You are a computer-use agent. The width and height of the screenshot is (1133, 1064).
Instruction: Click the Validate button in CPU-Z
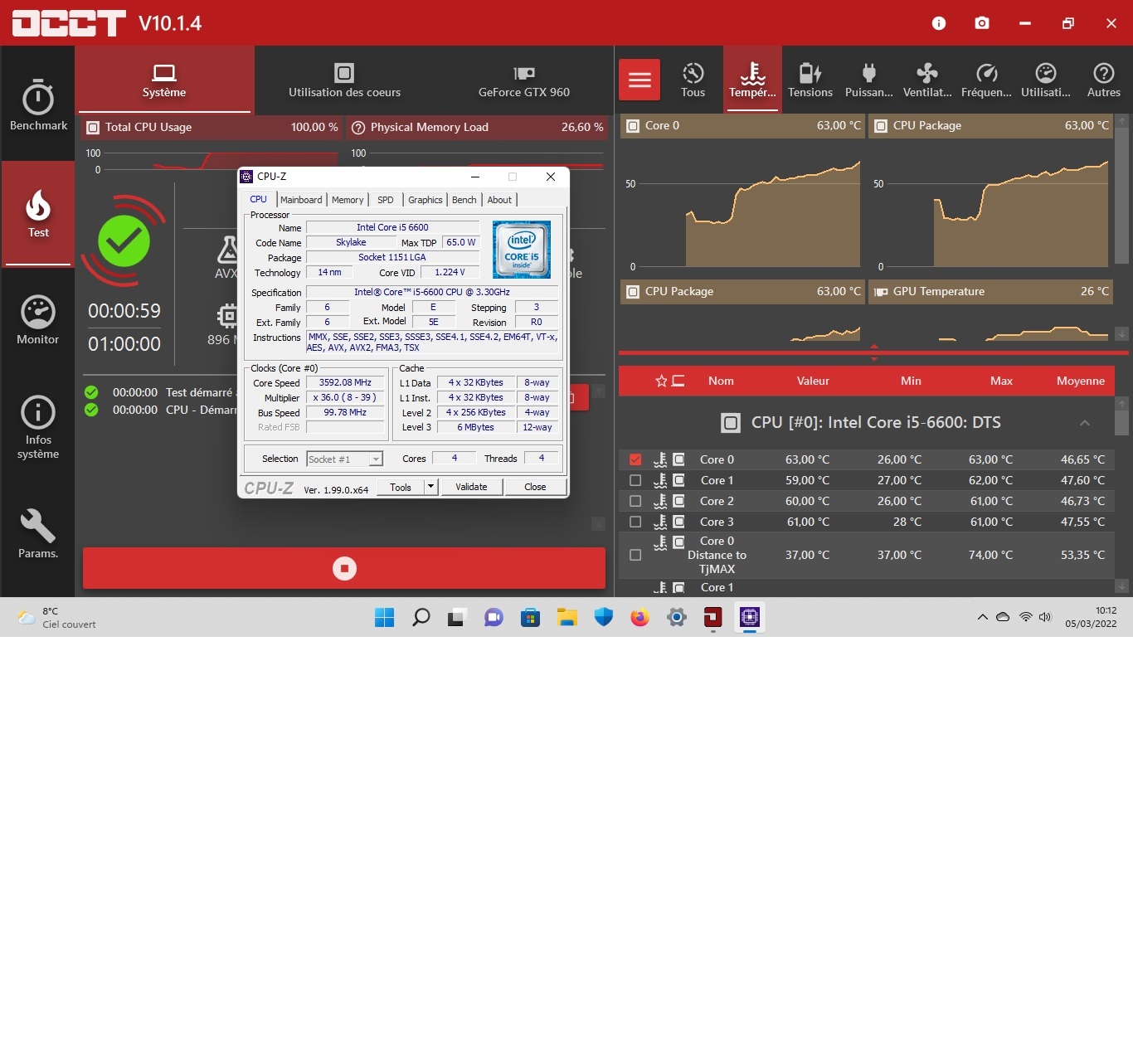tap(471, 487)
